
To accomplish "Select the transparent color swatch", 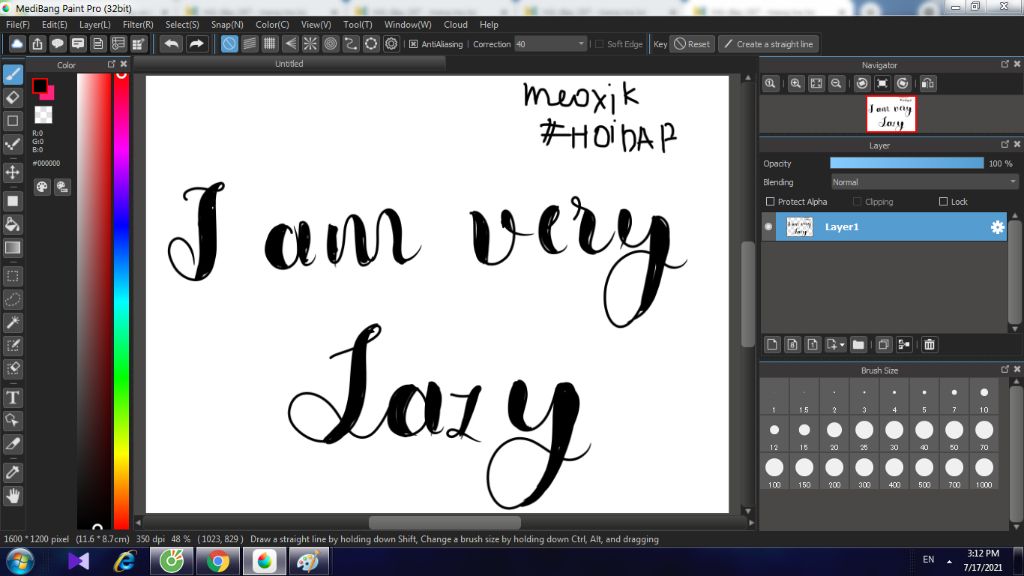I will [x=43, y=115].
